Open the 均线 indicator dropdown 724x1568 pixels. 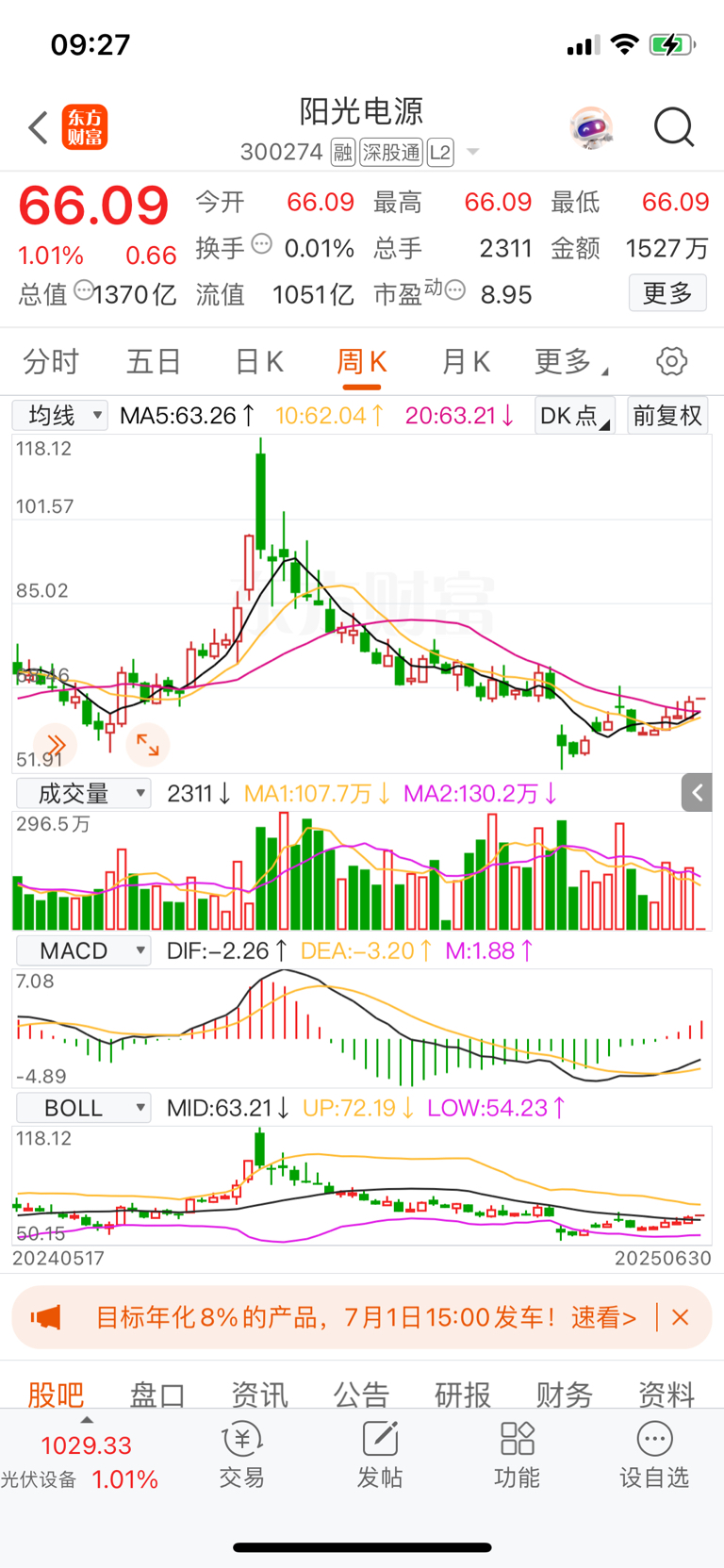coord(59,415)
